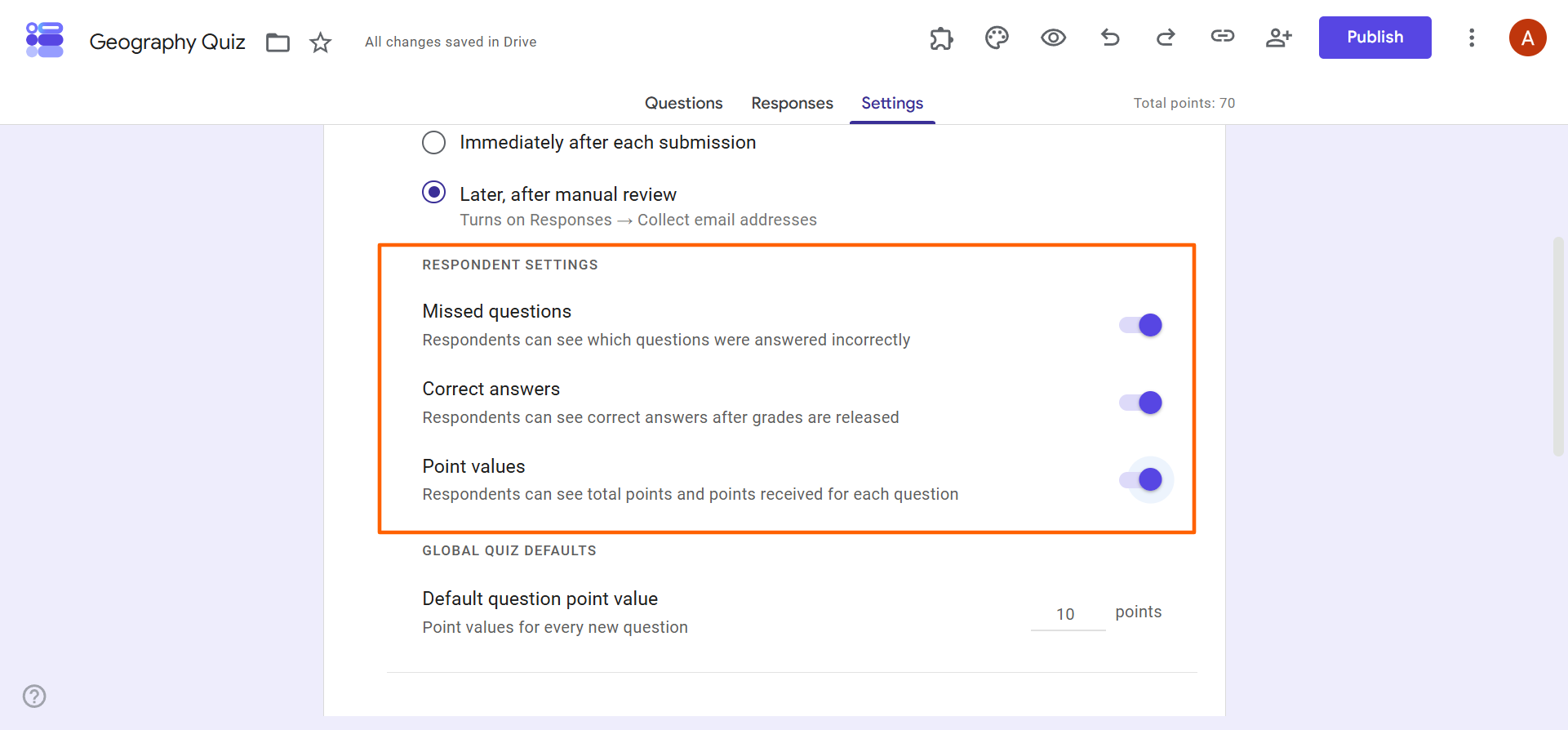Toggle the Point values switch
The height and width of the screenshot is (730, 1568).
point(1141,479)
